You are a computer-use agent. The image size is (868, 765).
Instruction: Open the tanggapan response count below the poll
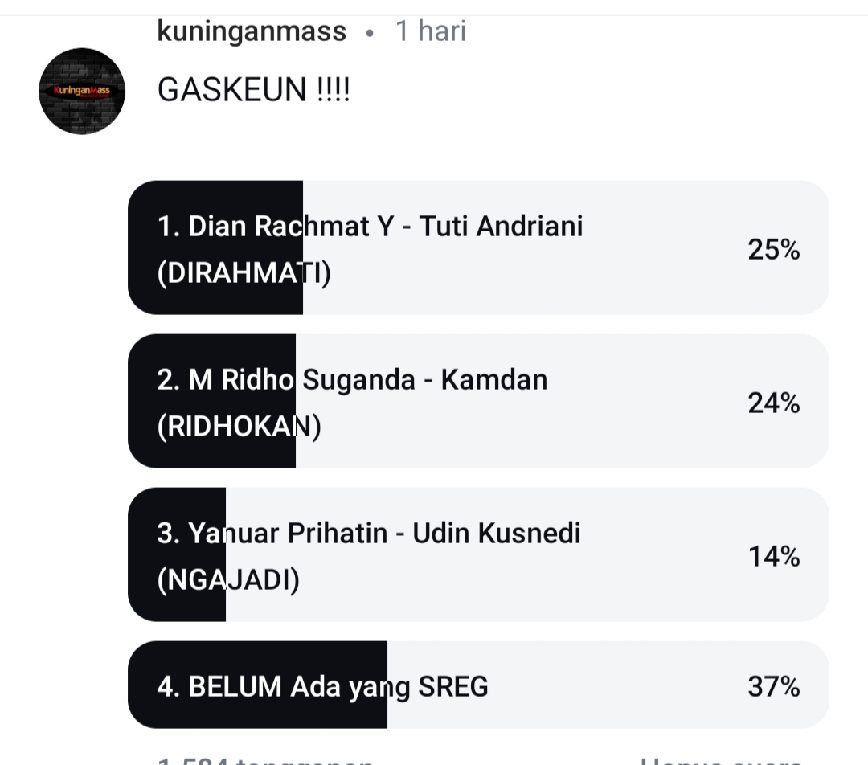click(x=266, y=760)
